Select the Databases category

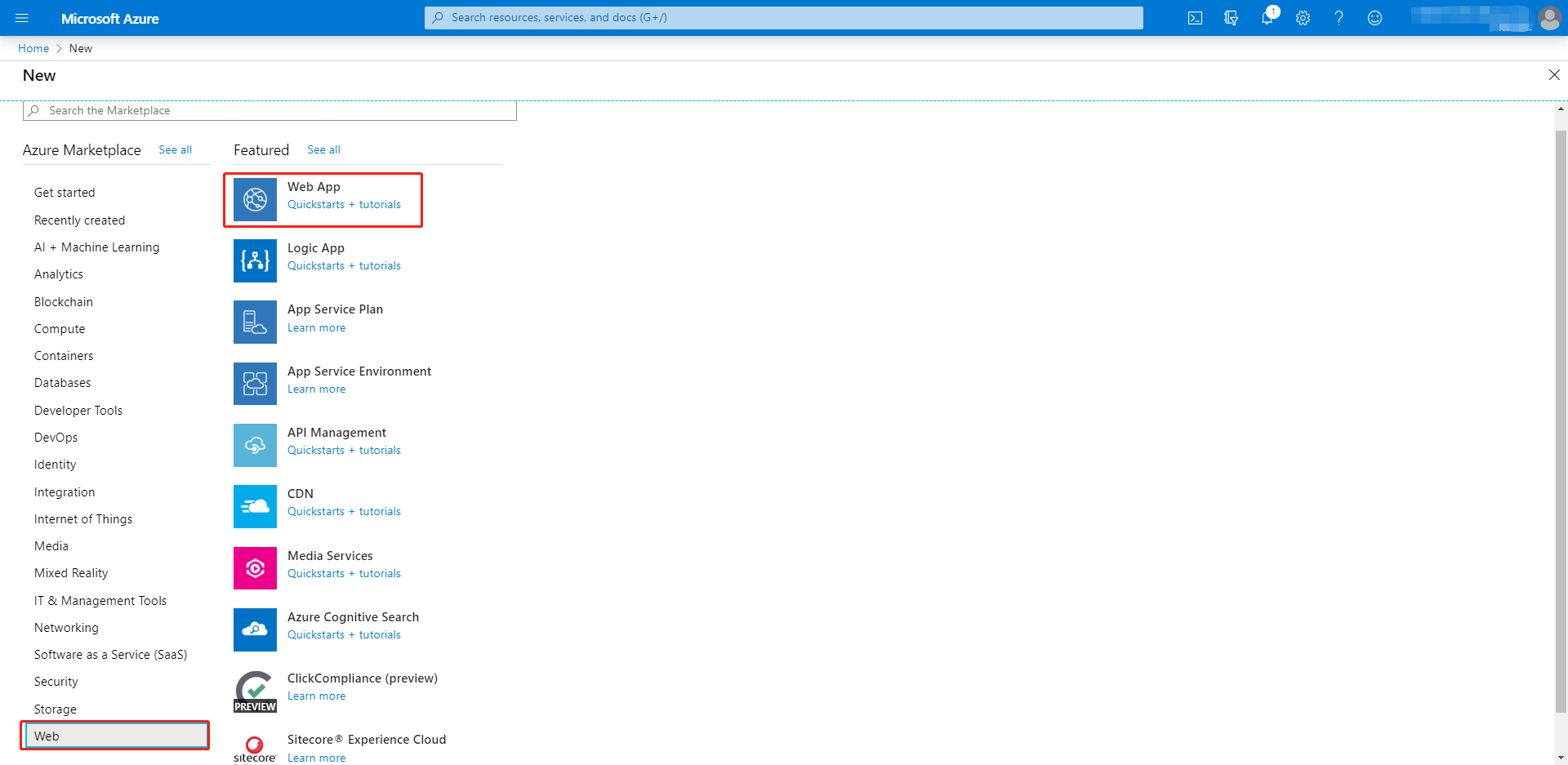63,383
